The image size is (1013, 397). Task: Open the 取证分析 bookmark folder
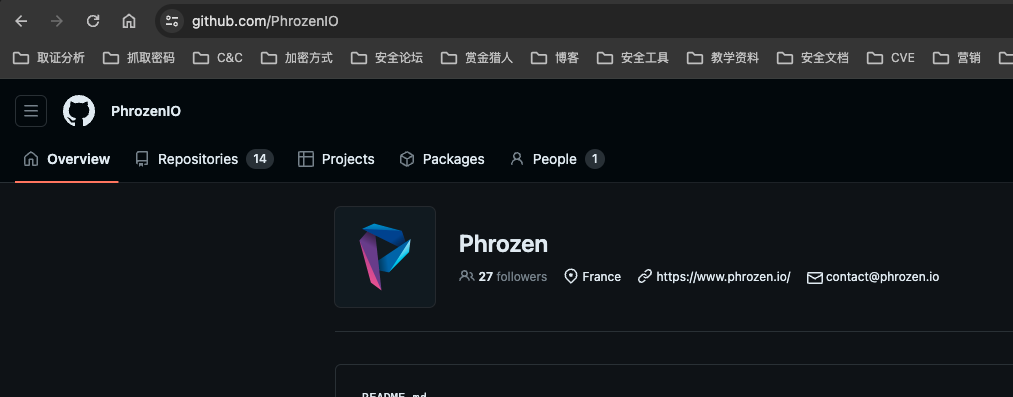(49, 58)
